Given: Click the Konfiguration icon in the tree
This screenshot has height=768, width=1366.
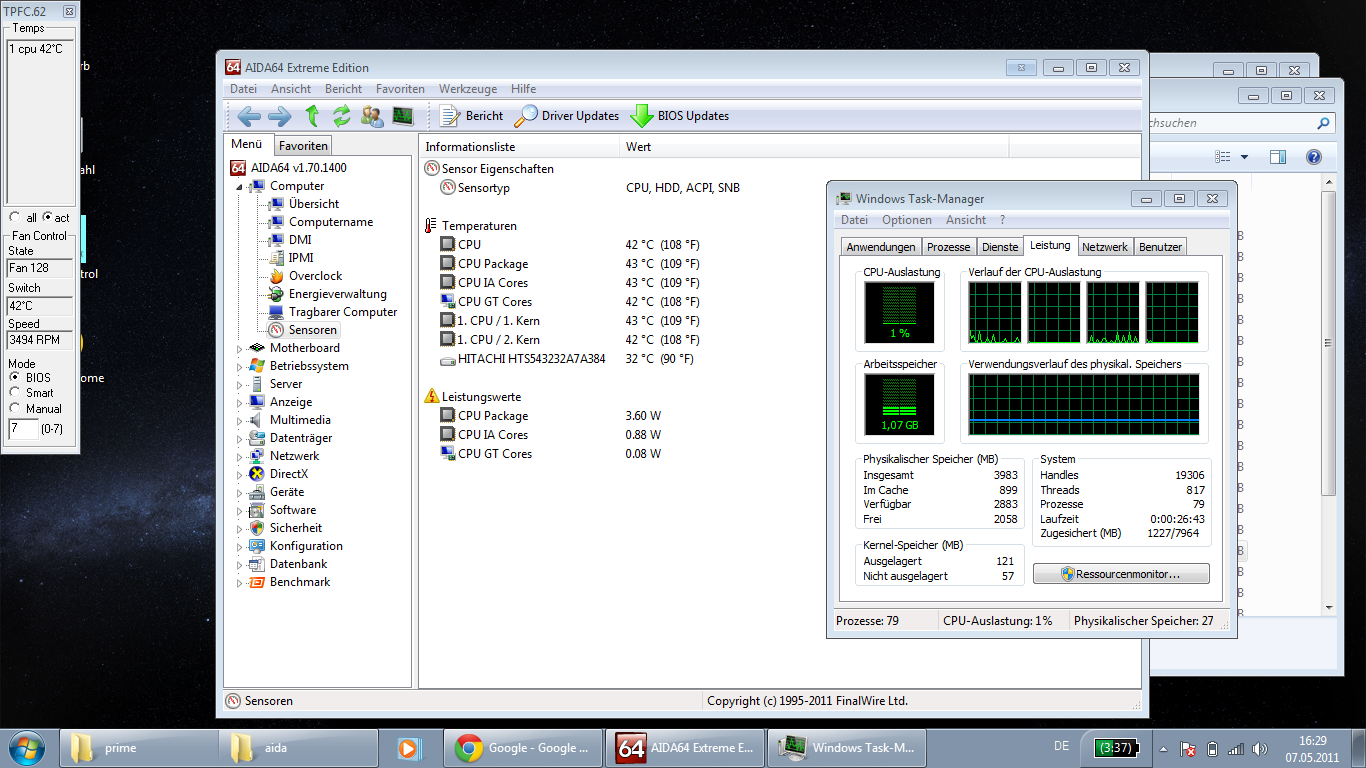Looking at the screenshot, I should click(257, 546).
